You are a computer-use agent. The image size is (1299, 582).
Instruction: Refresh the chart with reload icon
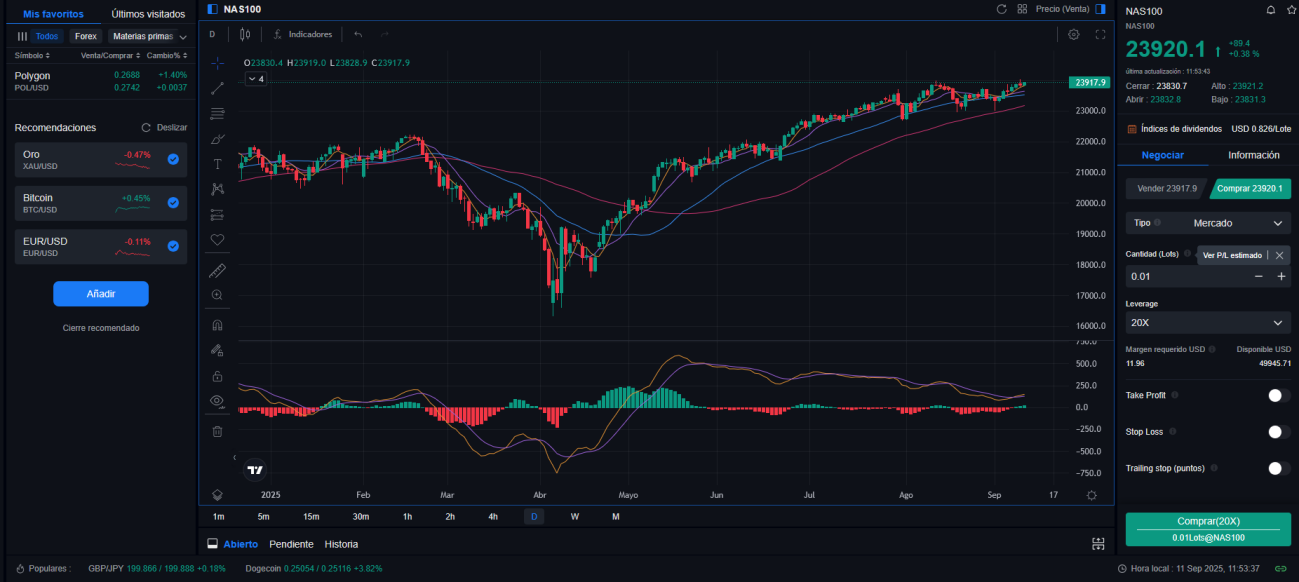click(x=1001, y=9)
